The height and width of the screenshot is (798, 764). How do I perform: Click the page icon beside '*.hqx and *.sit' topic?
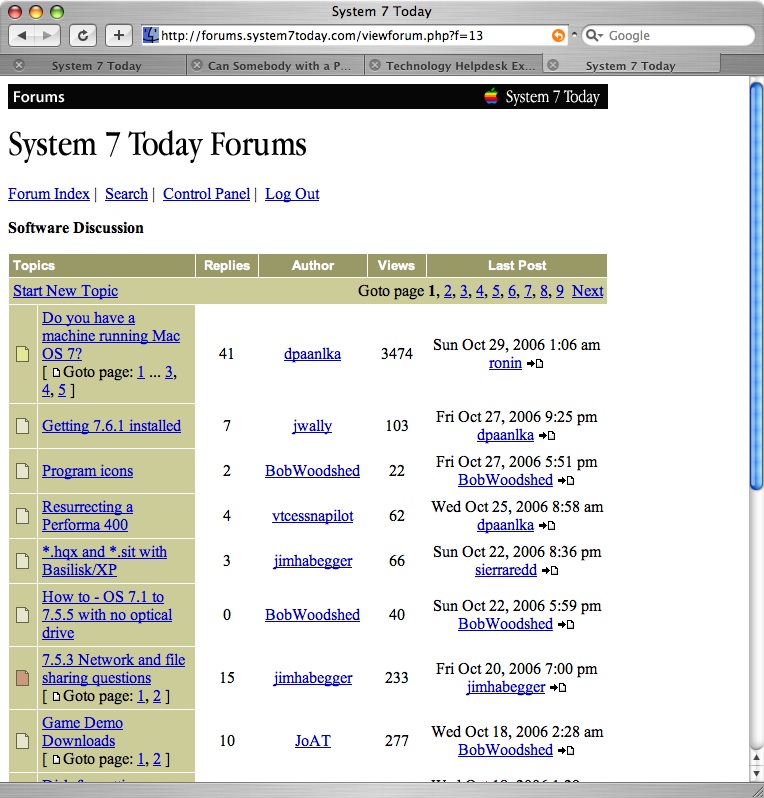(22, 561)
